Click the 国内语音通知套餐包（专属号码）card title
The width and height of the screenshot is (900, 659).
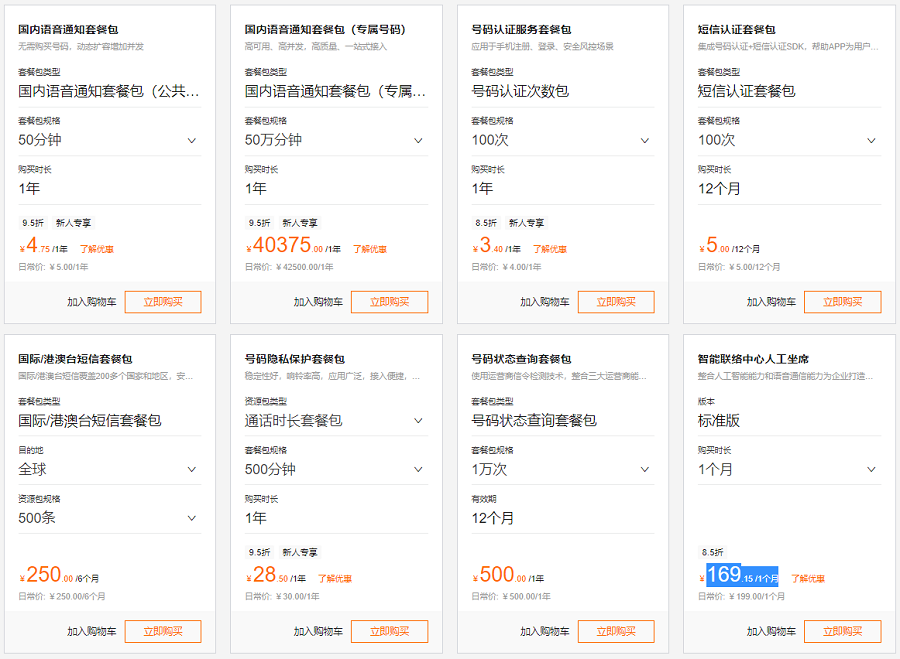(325, 29)
